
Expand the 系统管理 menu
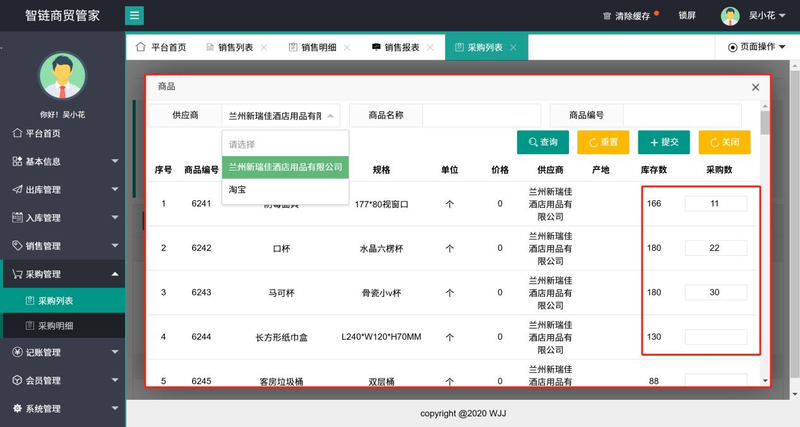click(x=115, y=408)
